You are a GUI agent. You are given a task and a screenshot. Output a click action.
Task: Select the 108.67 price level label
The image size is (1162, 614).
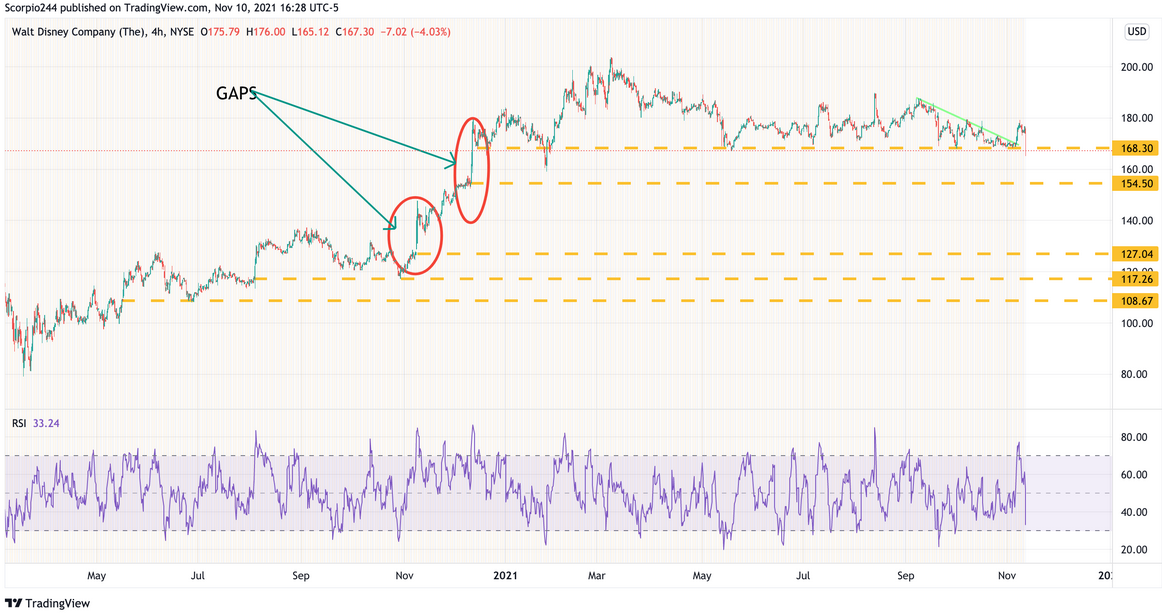tap(1135, 301)
